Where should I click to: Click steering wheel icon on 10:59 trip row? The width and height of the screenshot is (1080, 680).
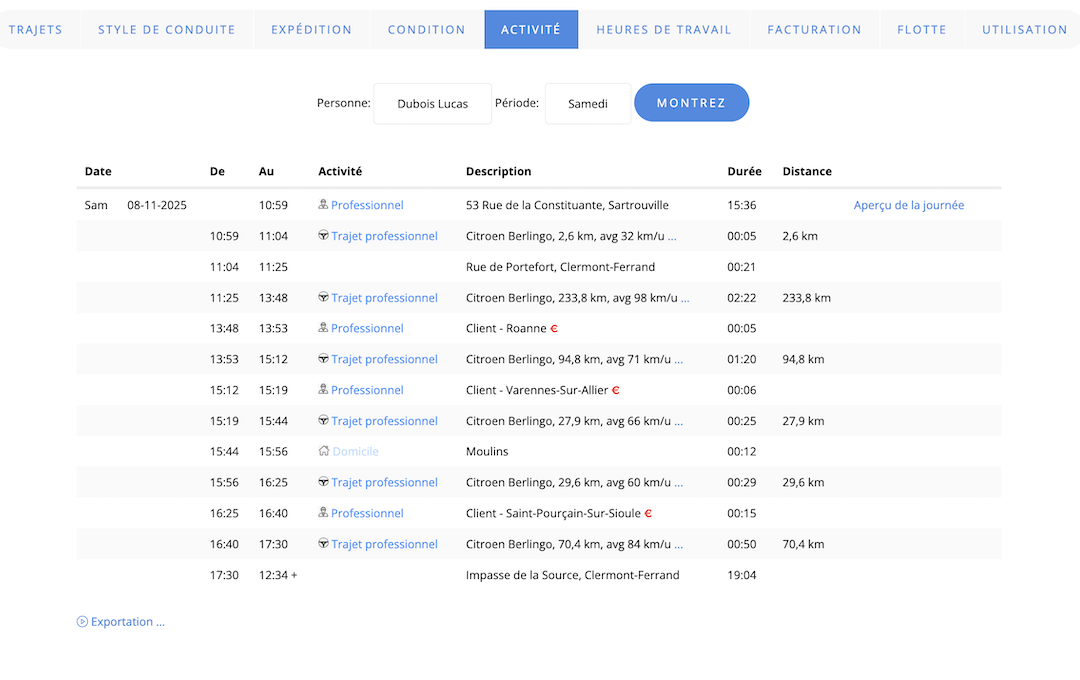[324, 236]
